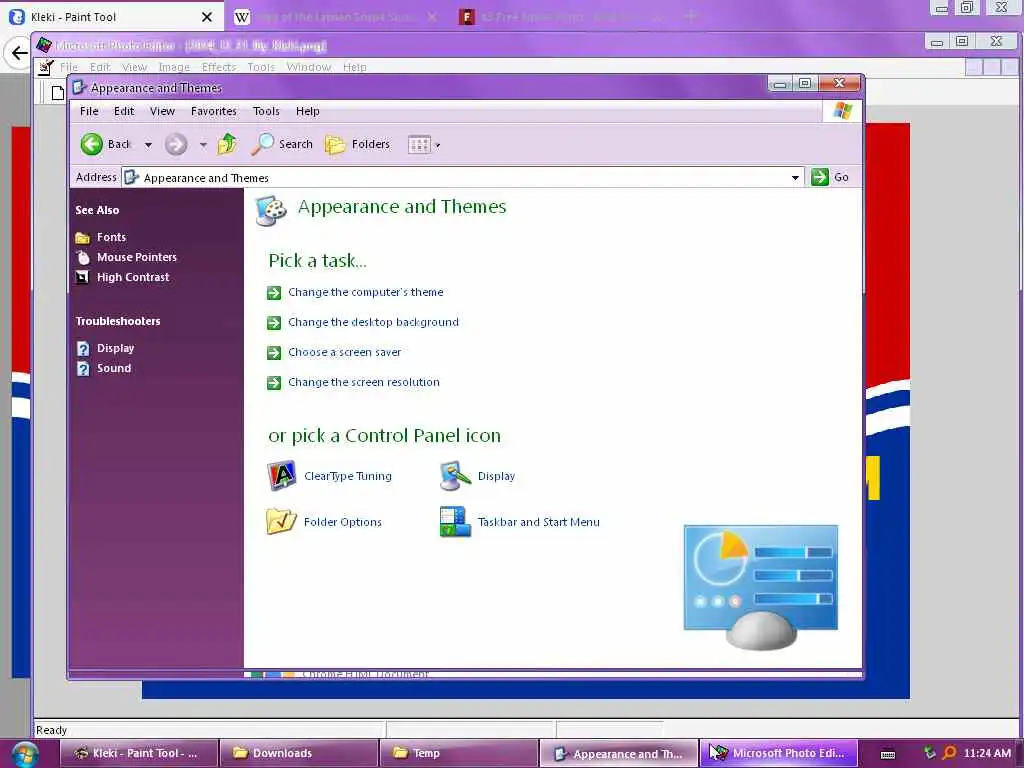
Task: Click the Sound troubleshooter link
Action: pos(114,368)
